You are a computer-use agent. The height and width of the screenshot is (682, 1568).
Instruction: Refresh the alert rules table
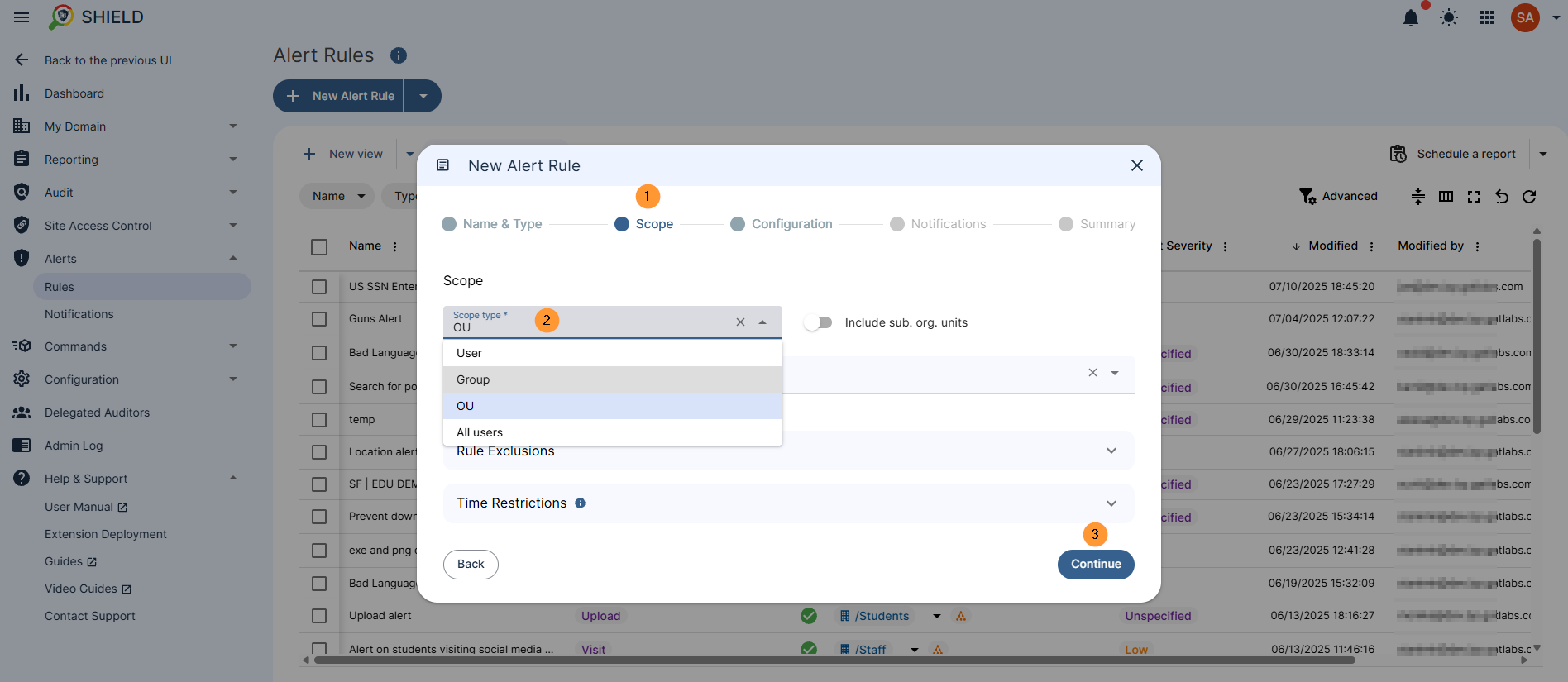[x=1529, y=196]
